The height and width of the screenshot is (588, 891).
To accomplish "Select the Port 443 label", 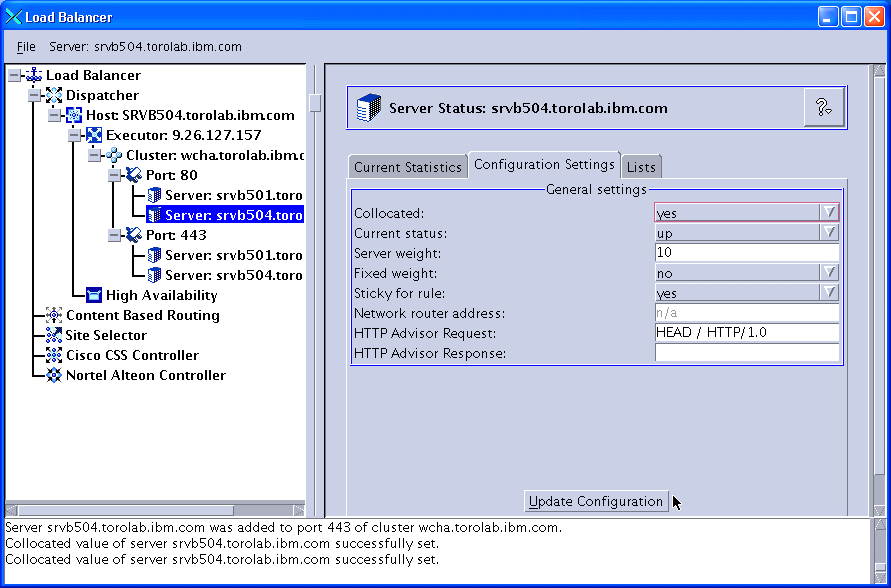I will [x=176, y=235].
